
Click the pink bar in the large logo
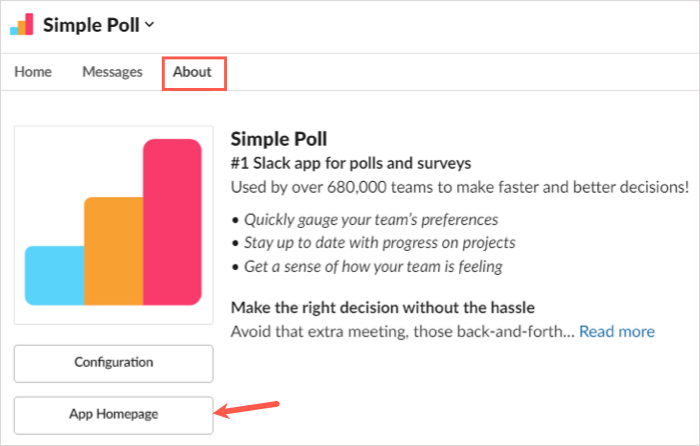coord(172,222)
